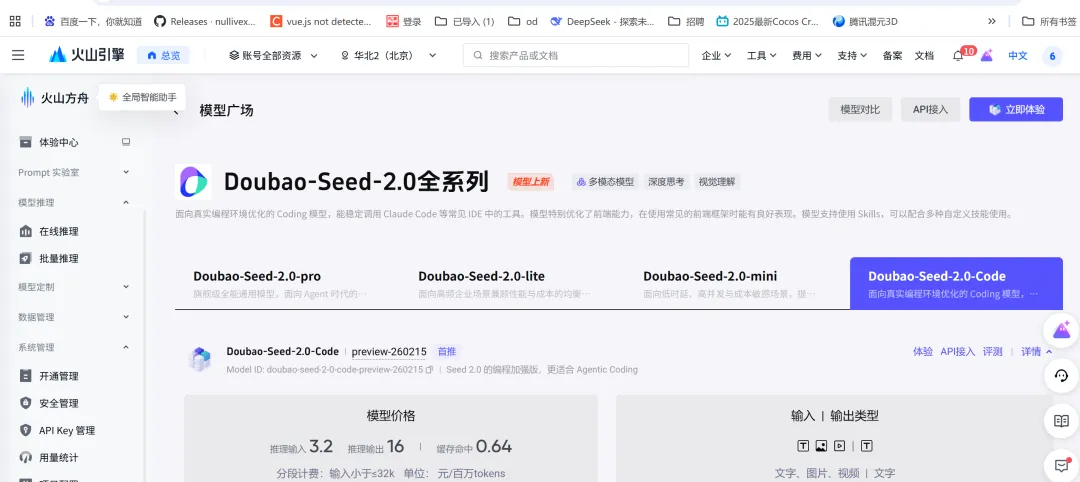1080x482 pixels.
Task: Click the 火山方舟 logo in sidebar
Action: (x=54, y=98)
